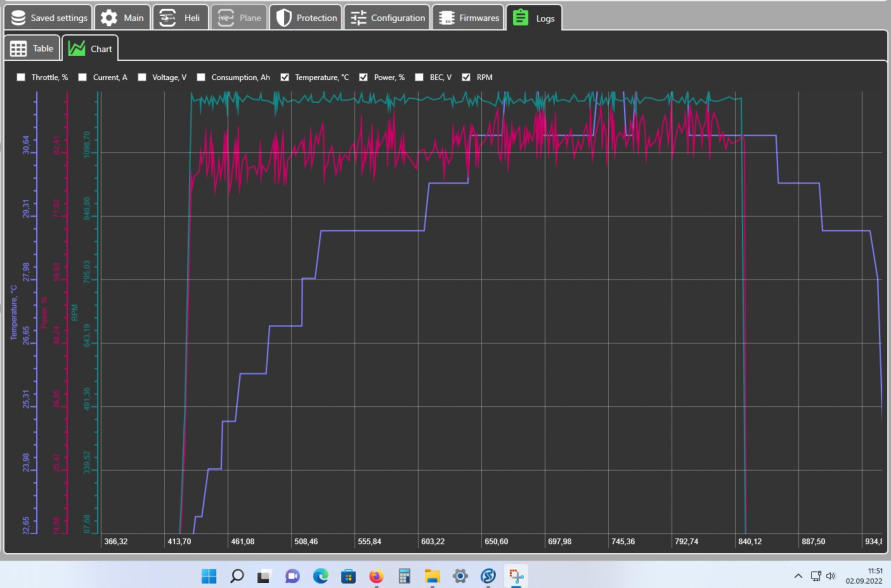Open Windows Start menu
This screenshot has width=891, height=588.
209,576
